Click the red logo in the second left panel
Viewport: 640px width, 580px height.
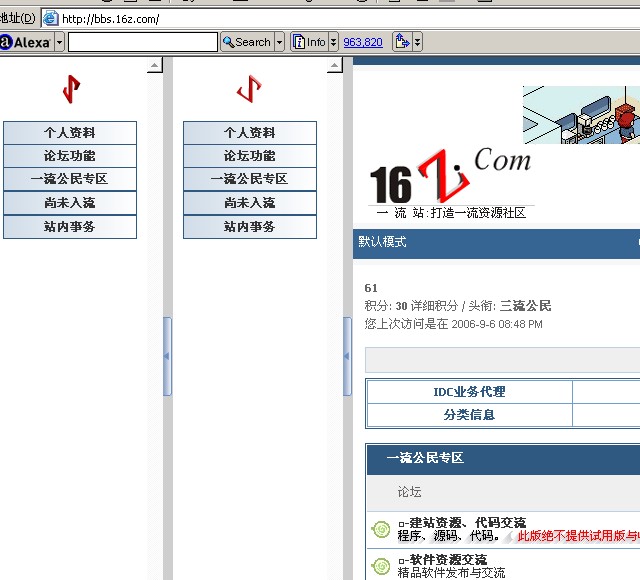249,89
